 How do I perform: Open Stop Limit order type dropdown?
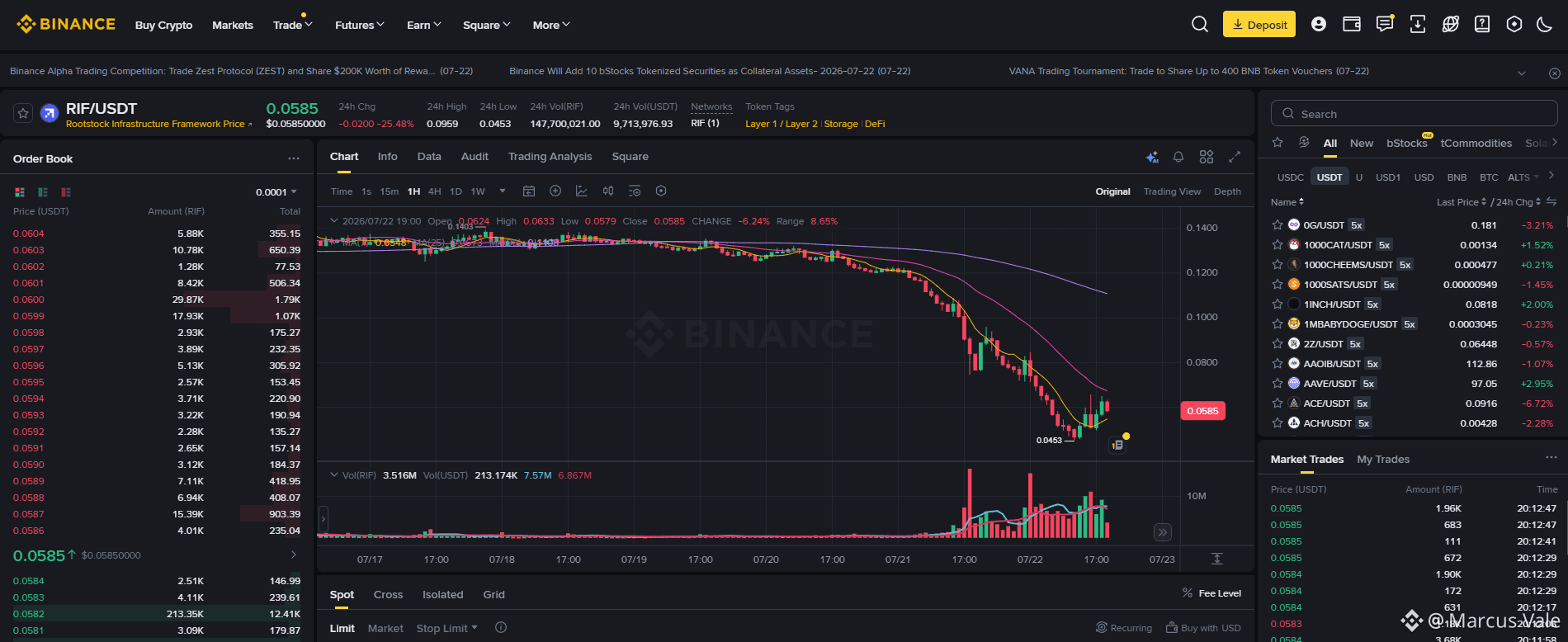(x=447, y=628)
